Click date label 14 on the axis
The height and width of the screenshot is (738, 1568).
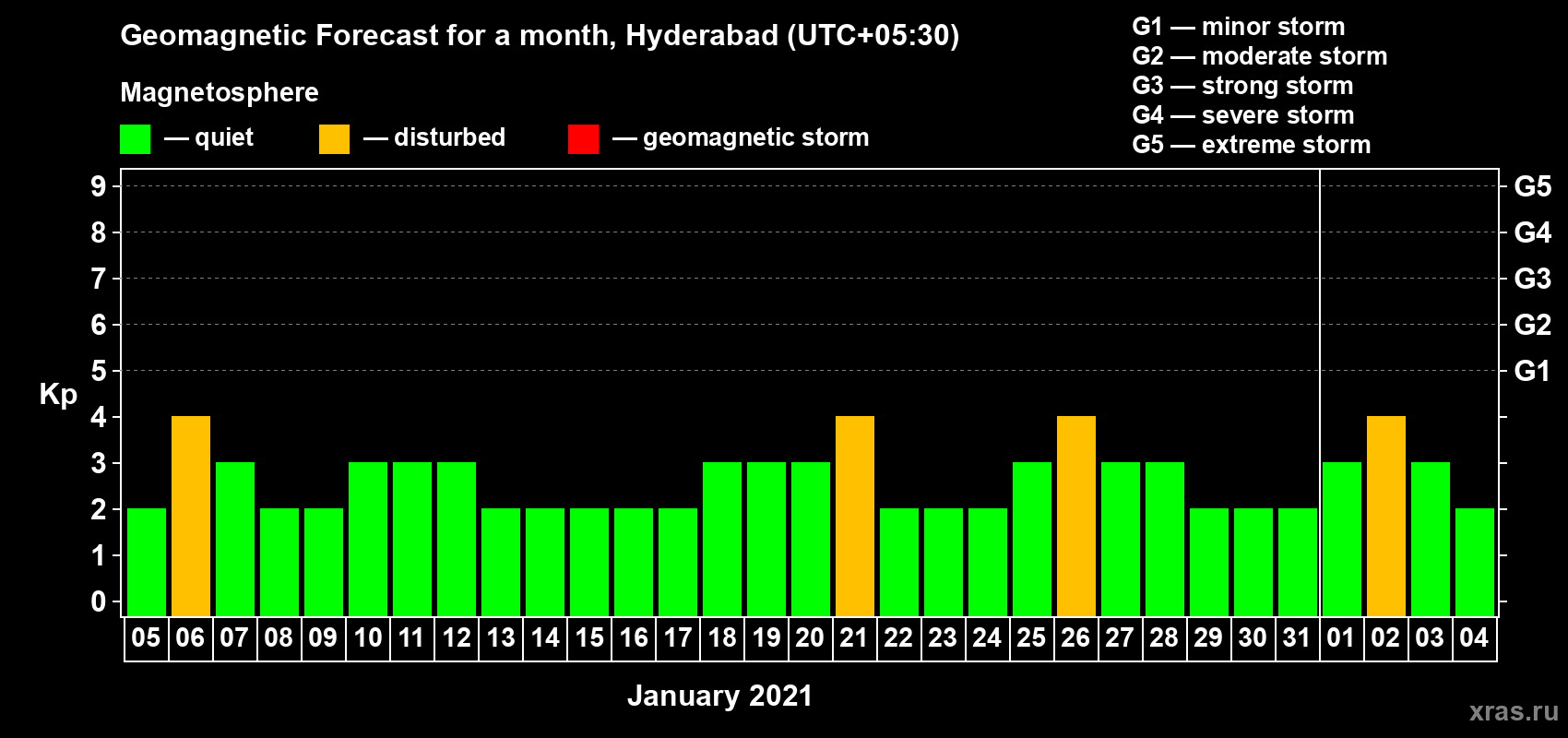[x=544, y=637]
